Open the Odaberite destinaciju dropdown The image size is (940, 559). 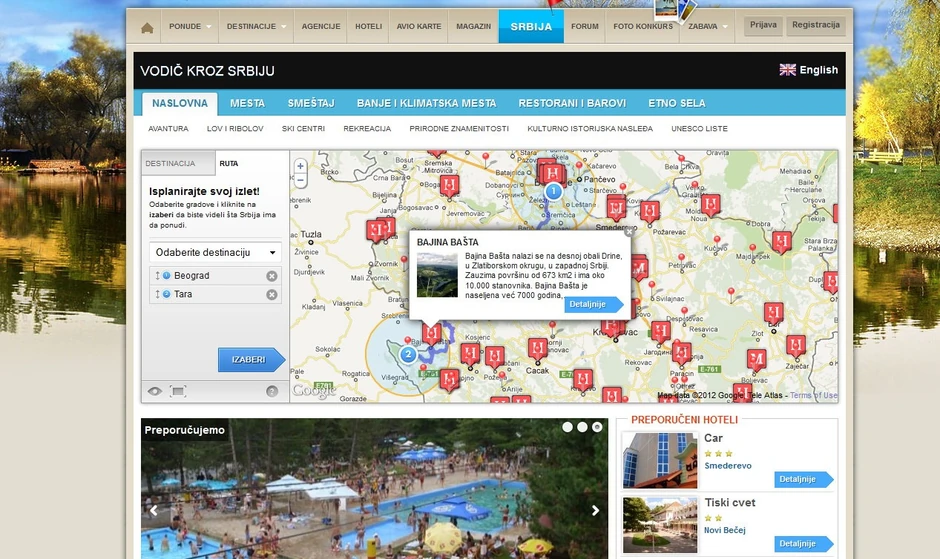[x=215, y=253]
